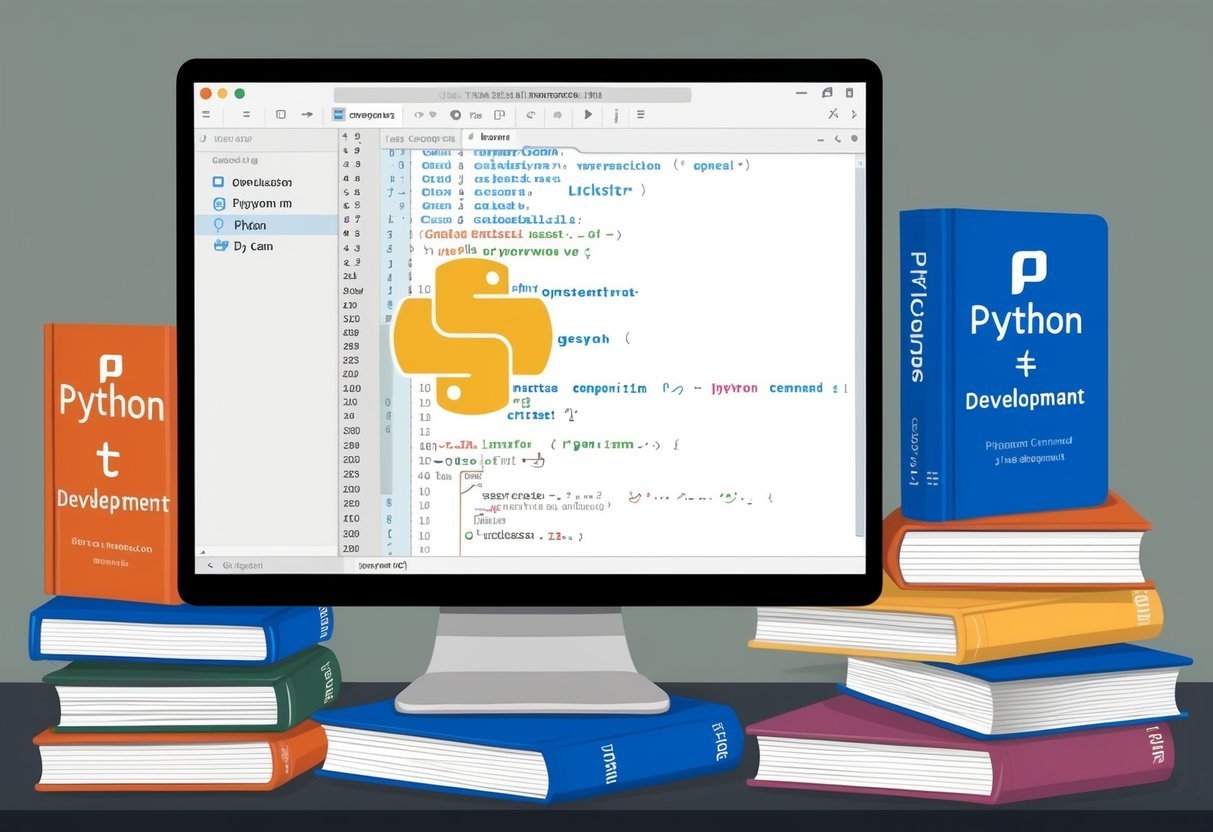This screenshot has width=1213, height=832.
Task: Click the lightbulb icon next to 'Phon'
Action: pyautogui.click(x=220, y=225)
